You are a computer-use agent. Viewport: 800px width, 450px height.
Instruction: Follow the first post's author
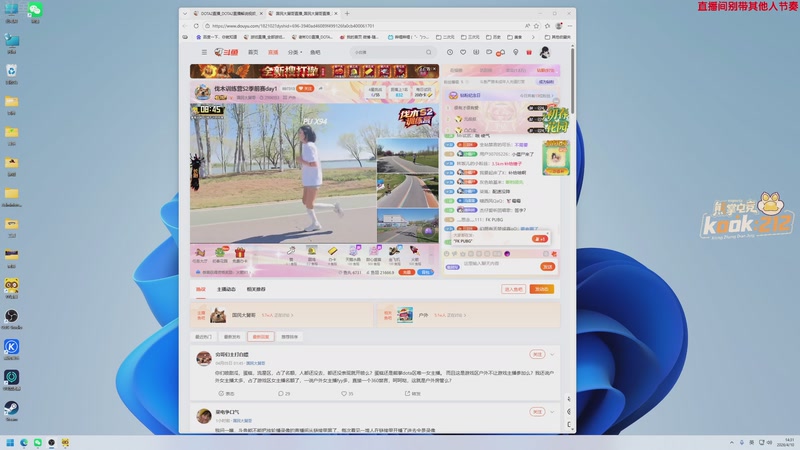tap(537, 354)
